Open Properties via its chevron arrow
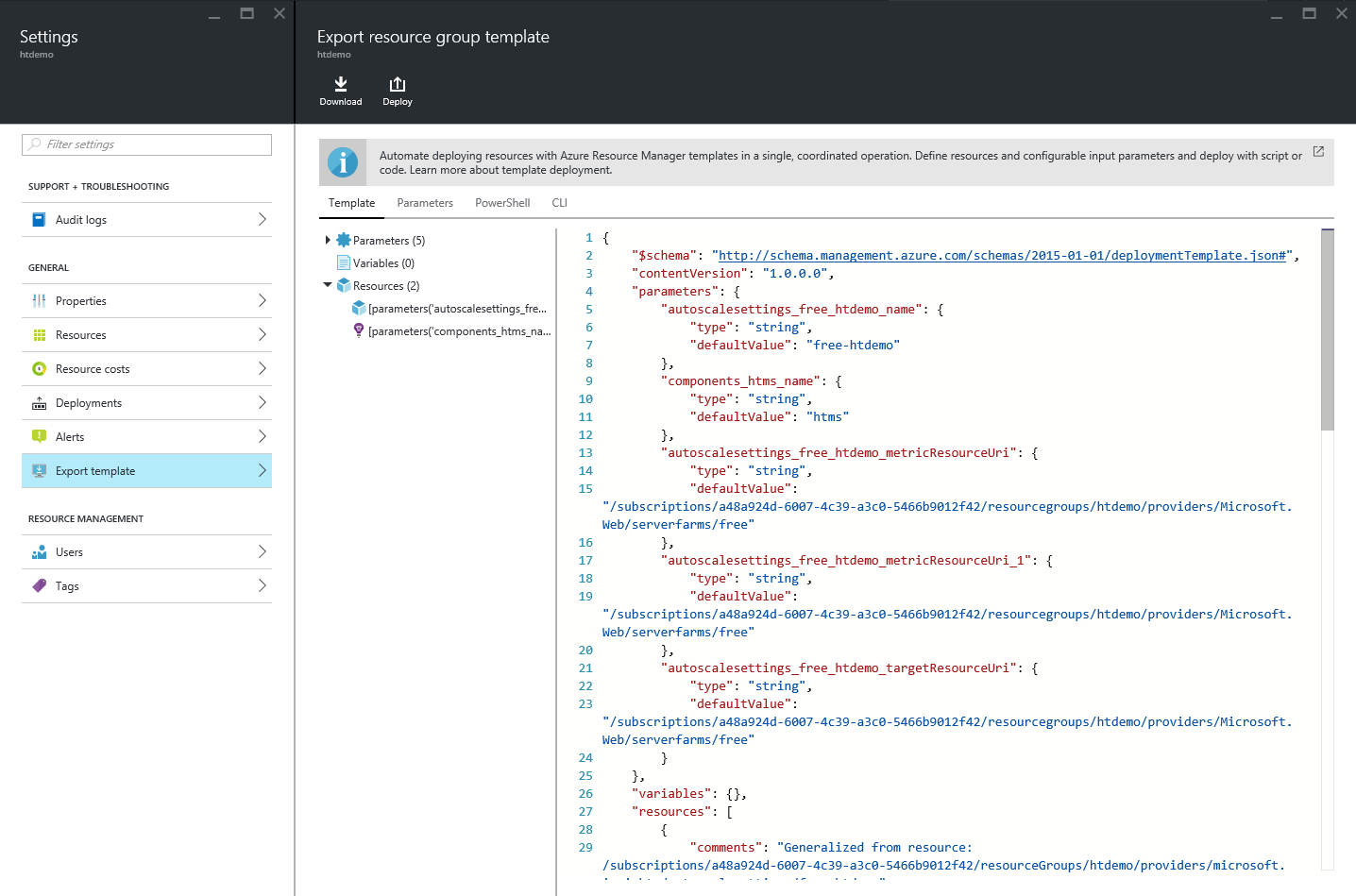 262,300
